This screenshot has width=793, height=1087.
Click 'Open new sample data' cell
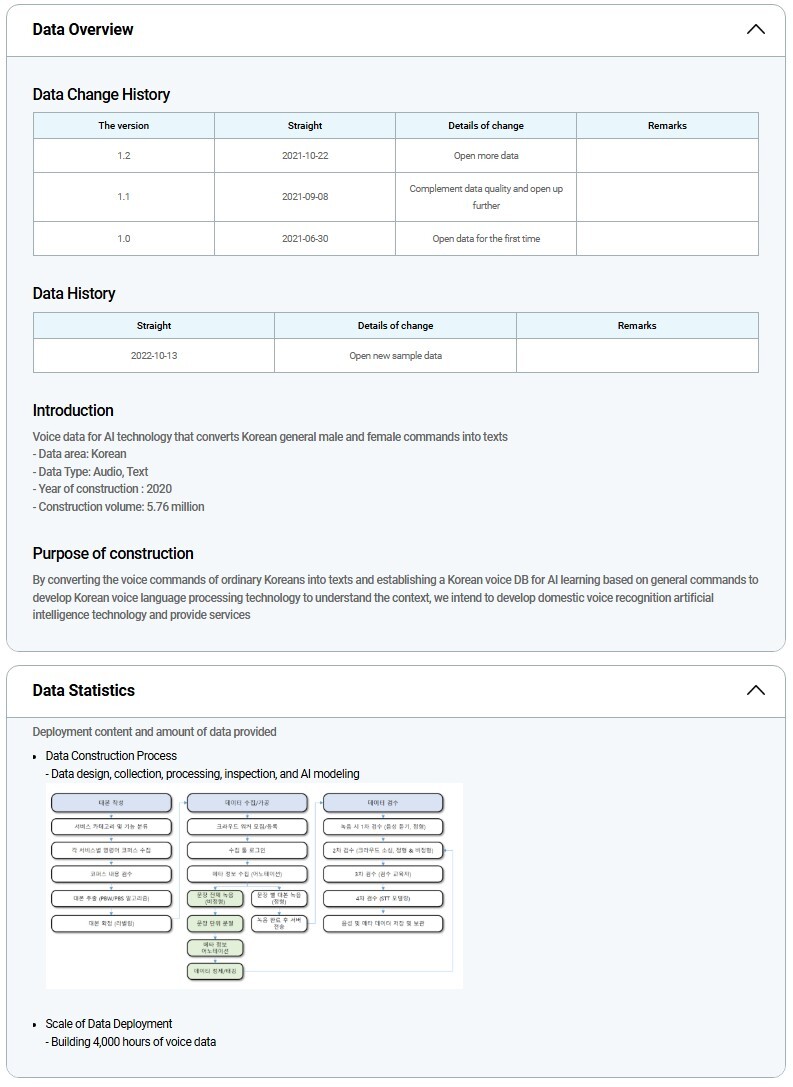(395, 356)
